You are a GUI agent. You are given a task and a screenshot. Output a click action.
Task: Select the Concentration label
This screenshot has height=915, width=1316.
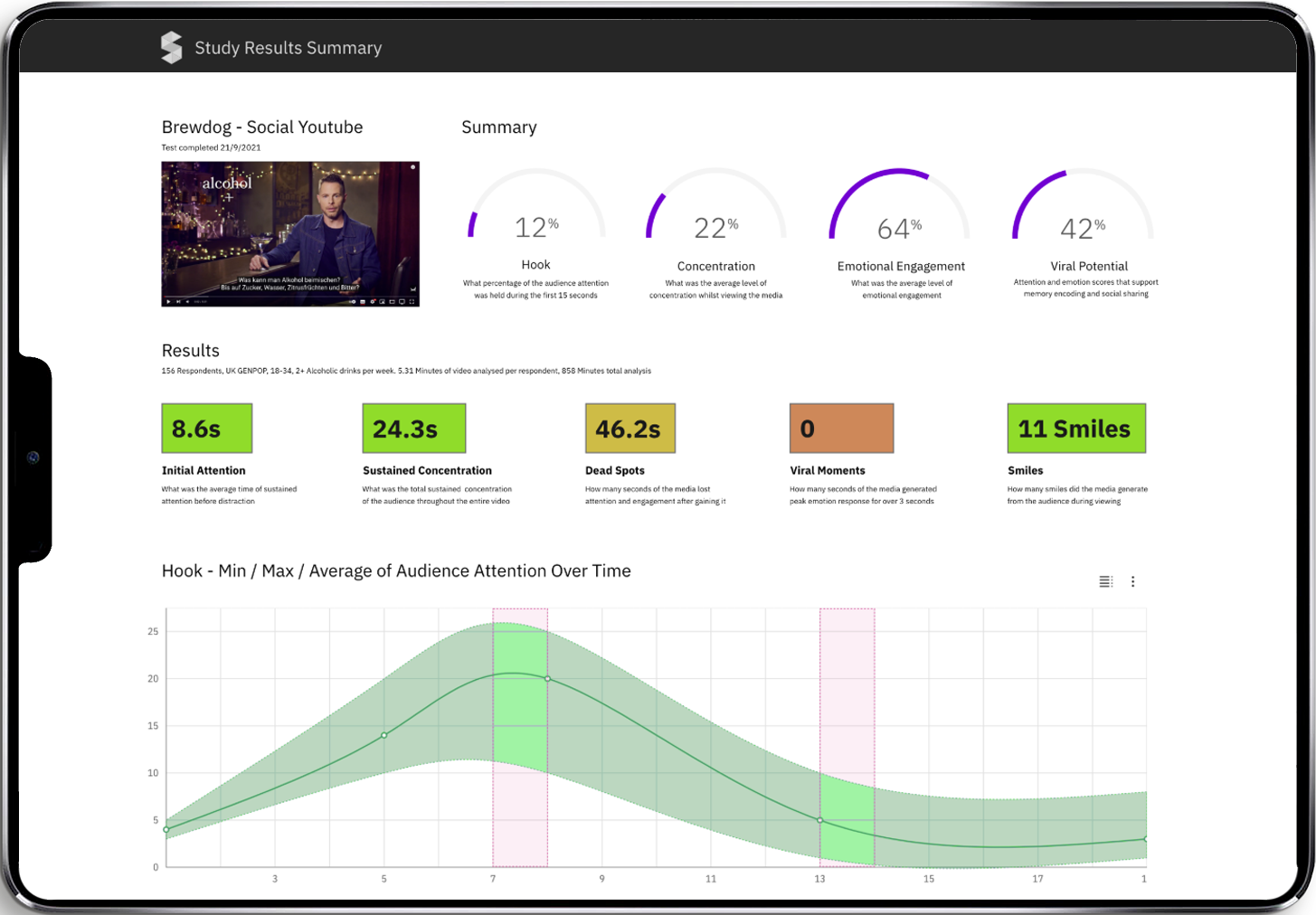(x=716, y=266)
